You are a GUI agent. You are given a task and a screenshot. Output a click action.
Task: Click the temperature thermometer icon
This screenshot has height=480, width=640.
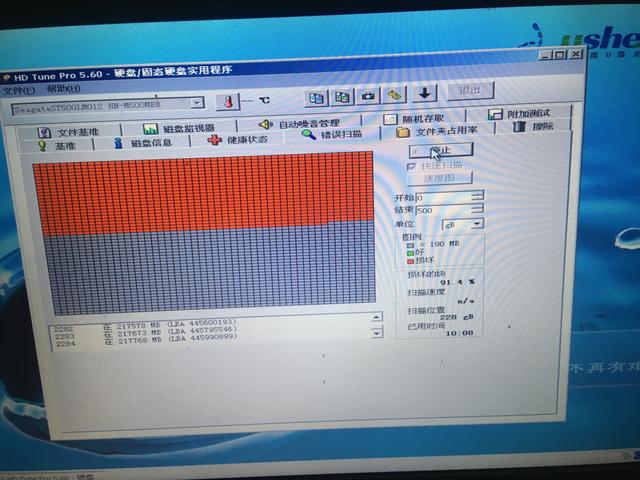[228, 101]
